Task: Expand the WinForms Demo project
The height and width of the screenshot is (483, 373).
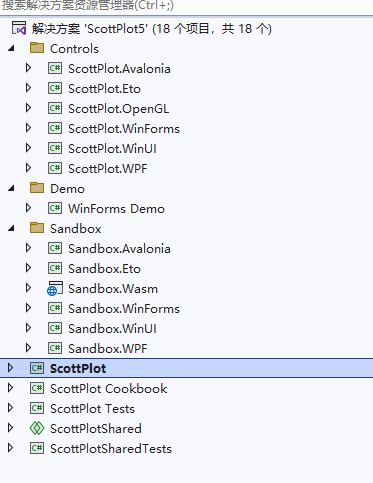Action: tap(28, 208)
